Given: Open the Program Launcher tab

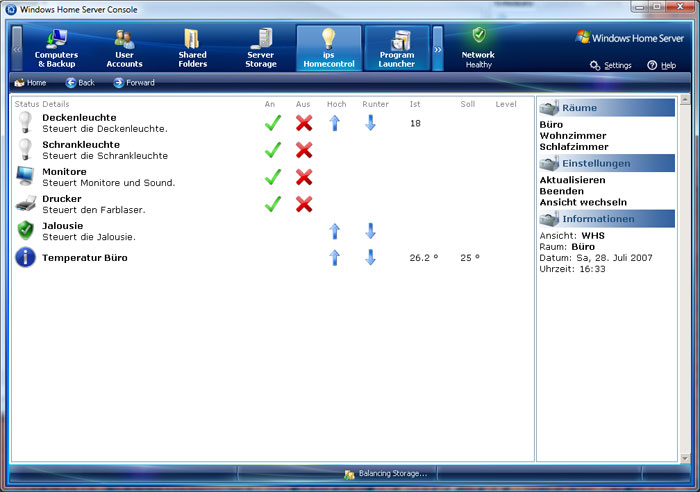Looking at the screenshot, I should point(397,48).
